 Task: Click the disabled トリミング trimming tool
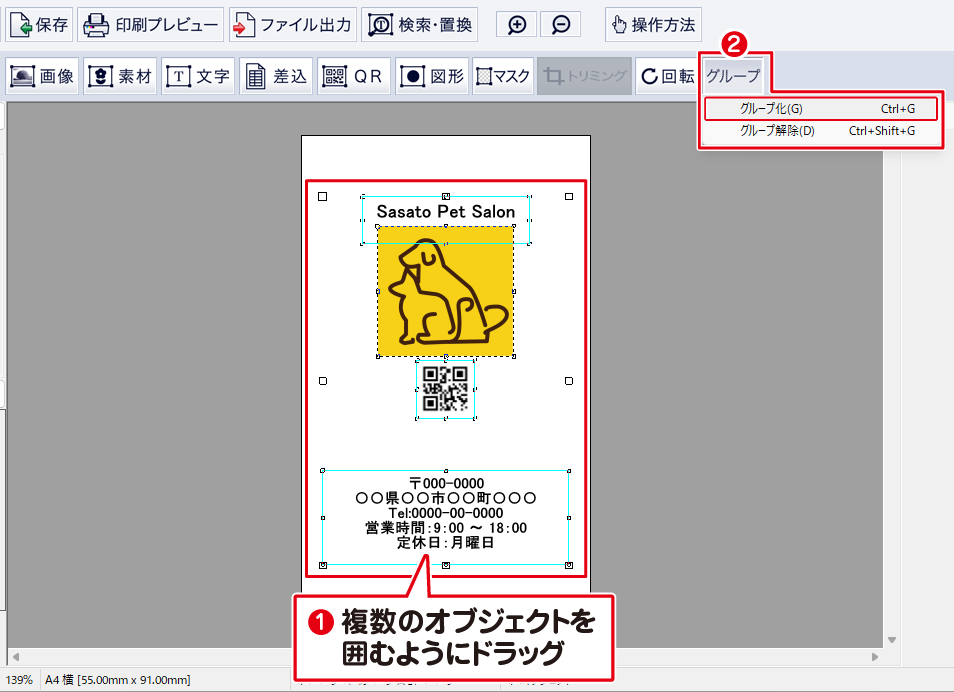click(584, 76)
